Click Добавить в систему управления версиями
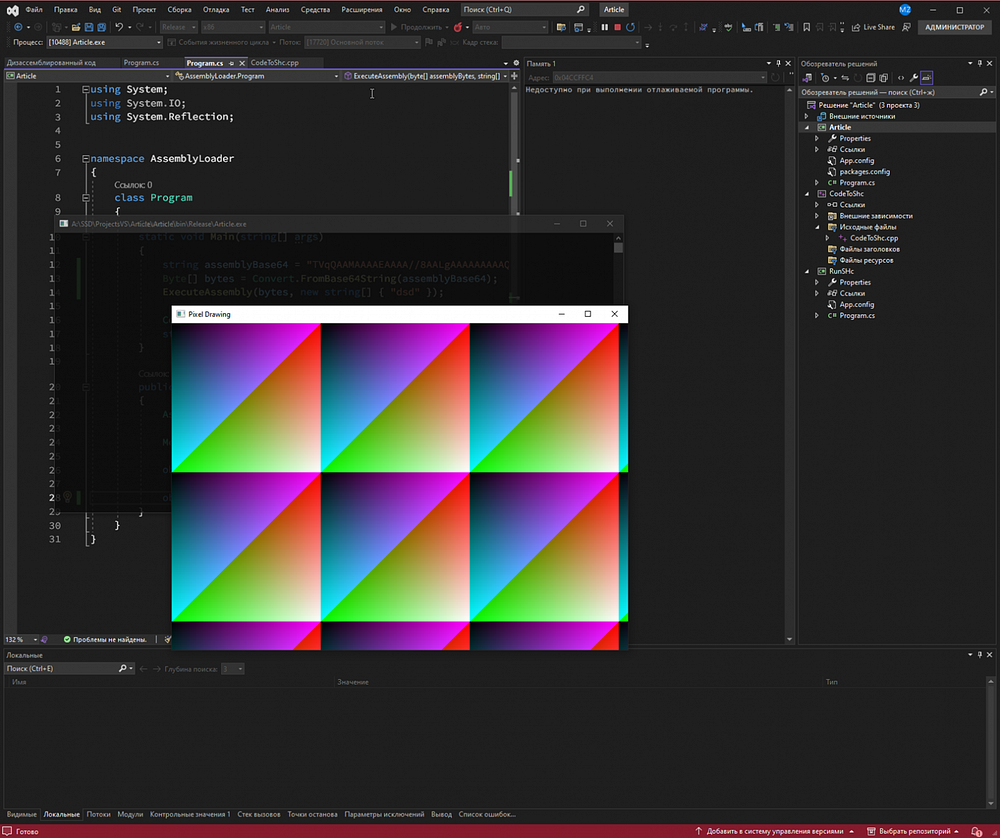Image resolution: width=1000 pixels, height=838 pixels. pos(774,832)
